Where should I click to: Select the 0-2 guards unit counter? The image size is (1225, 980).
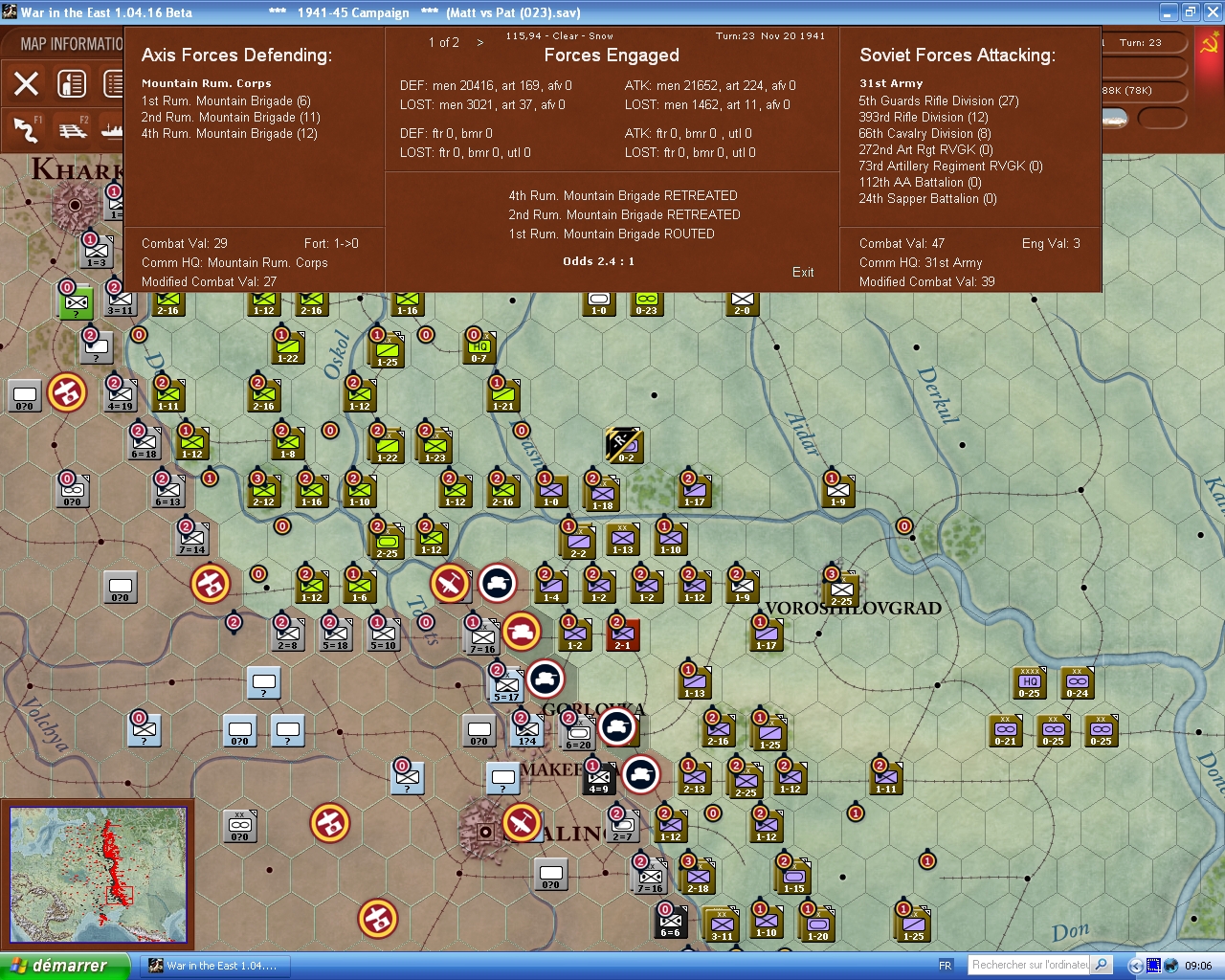[x=624, y=446]
